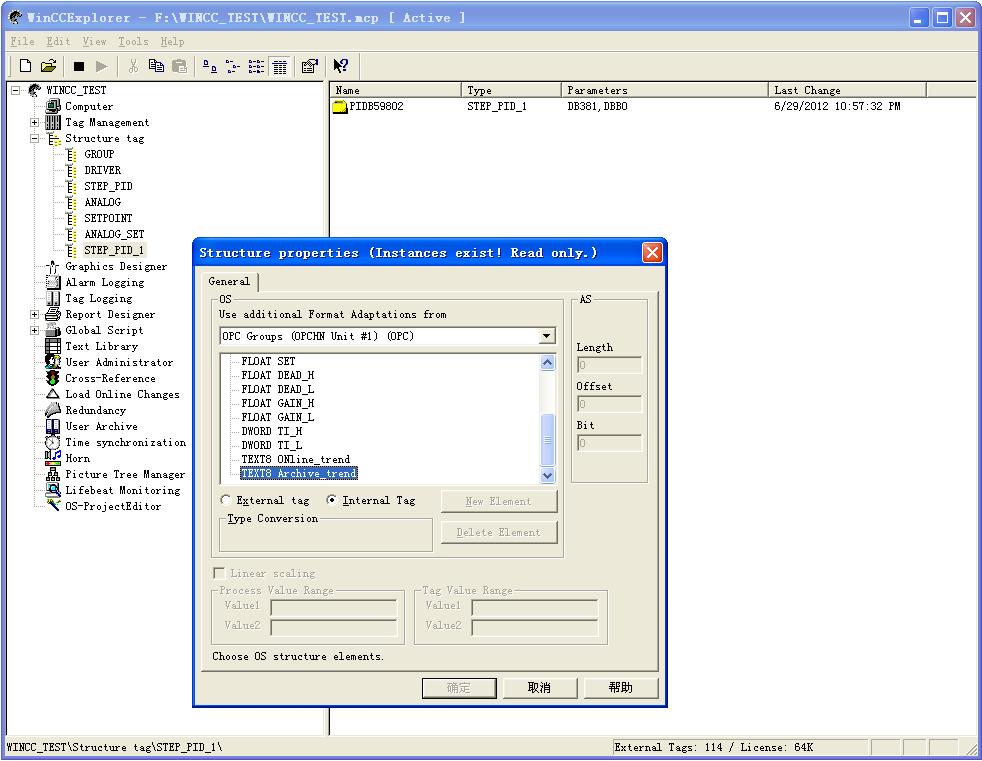The width and height of the screenshot is (982, 761).
Task: Select Horn in project tree
Action: (77, 458)
